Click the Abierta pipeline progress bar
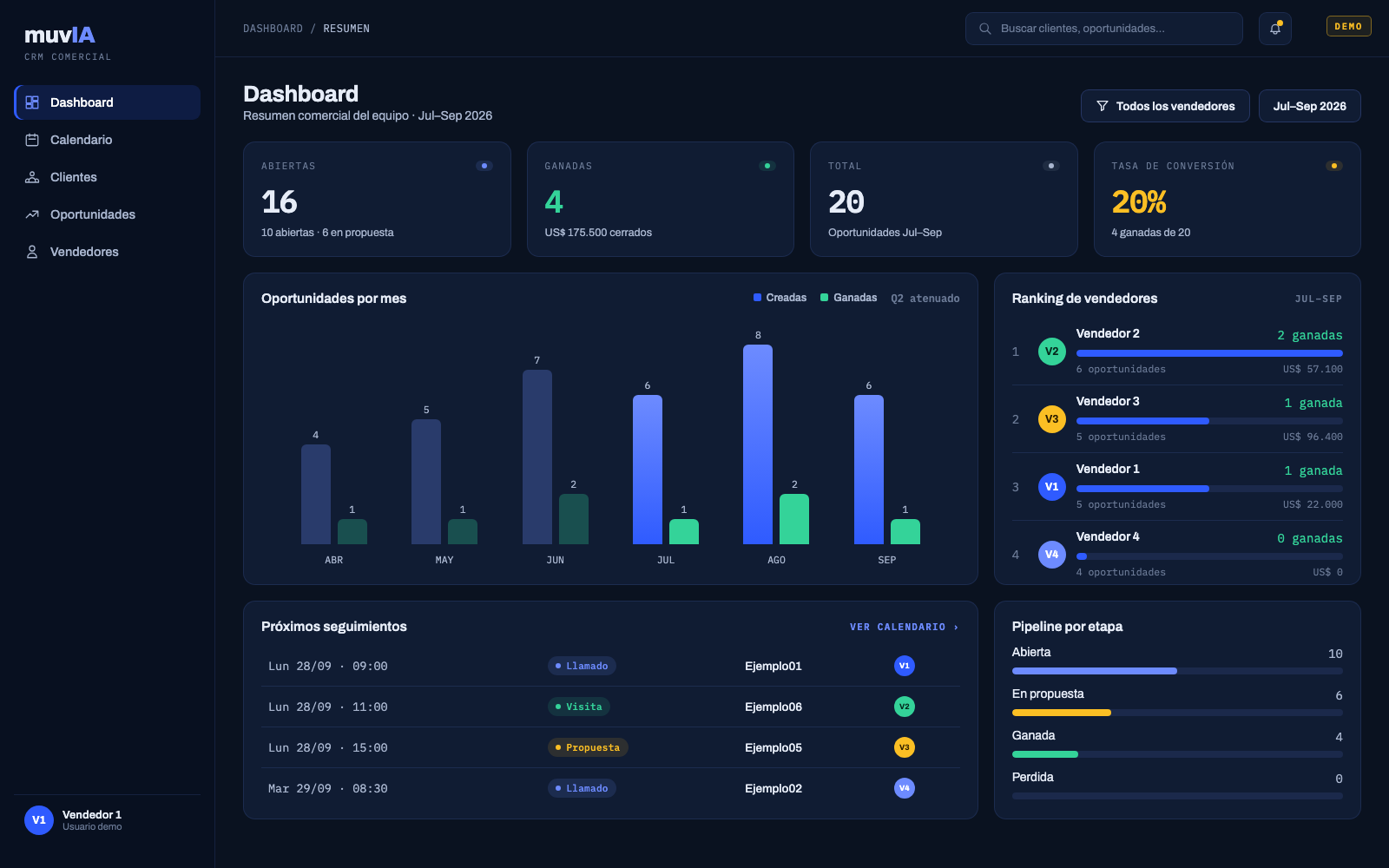 1177,671
